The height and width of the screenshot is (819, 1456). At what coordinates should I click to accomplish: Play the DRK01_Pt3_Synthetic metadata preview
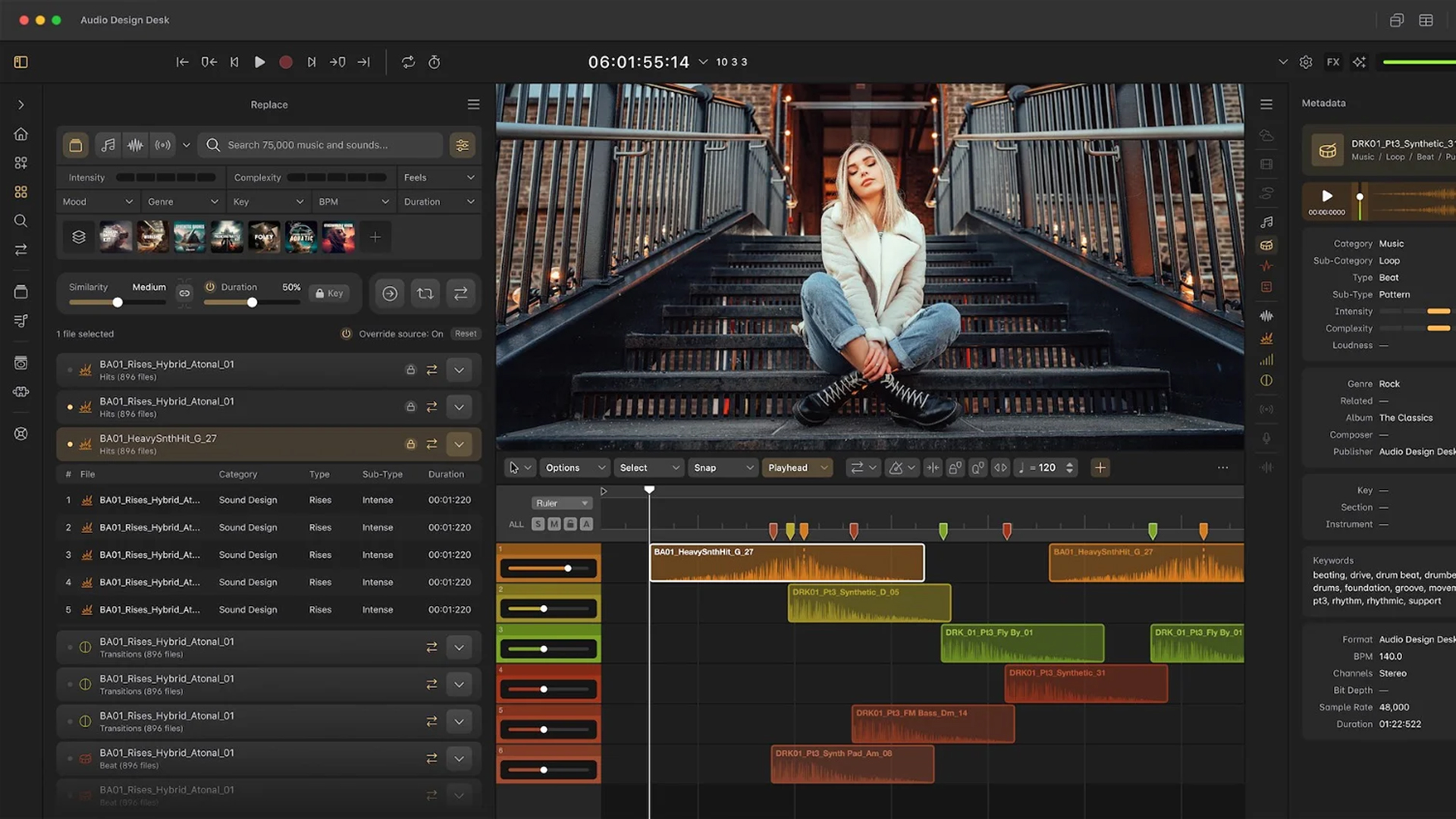pos(1327,196)
